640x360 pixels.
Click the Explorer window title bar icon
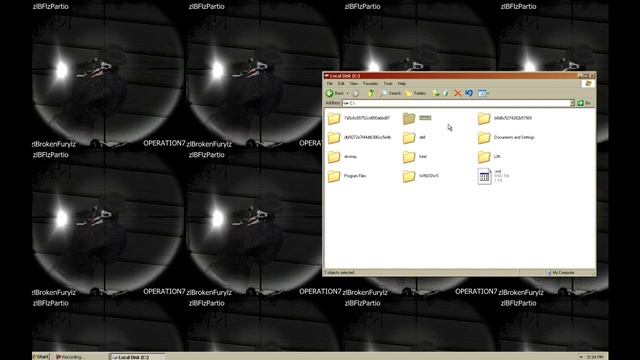click(x=327, y=76)
